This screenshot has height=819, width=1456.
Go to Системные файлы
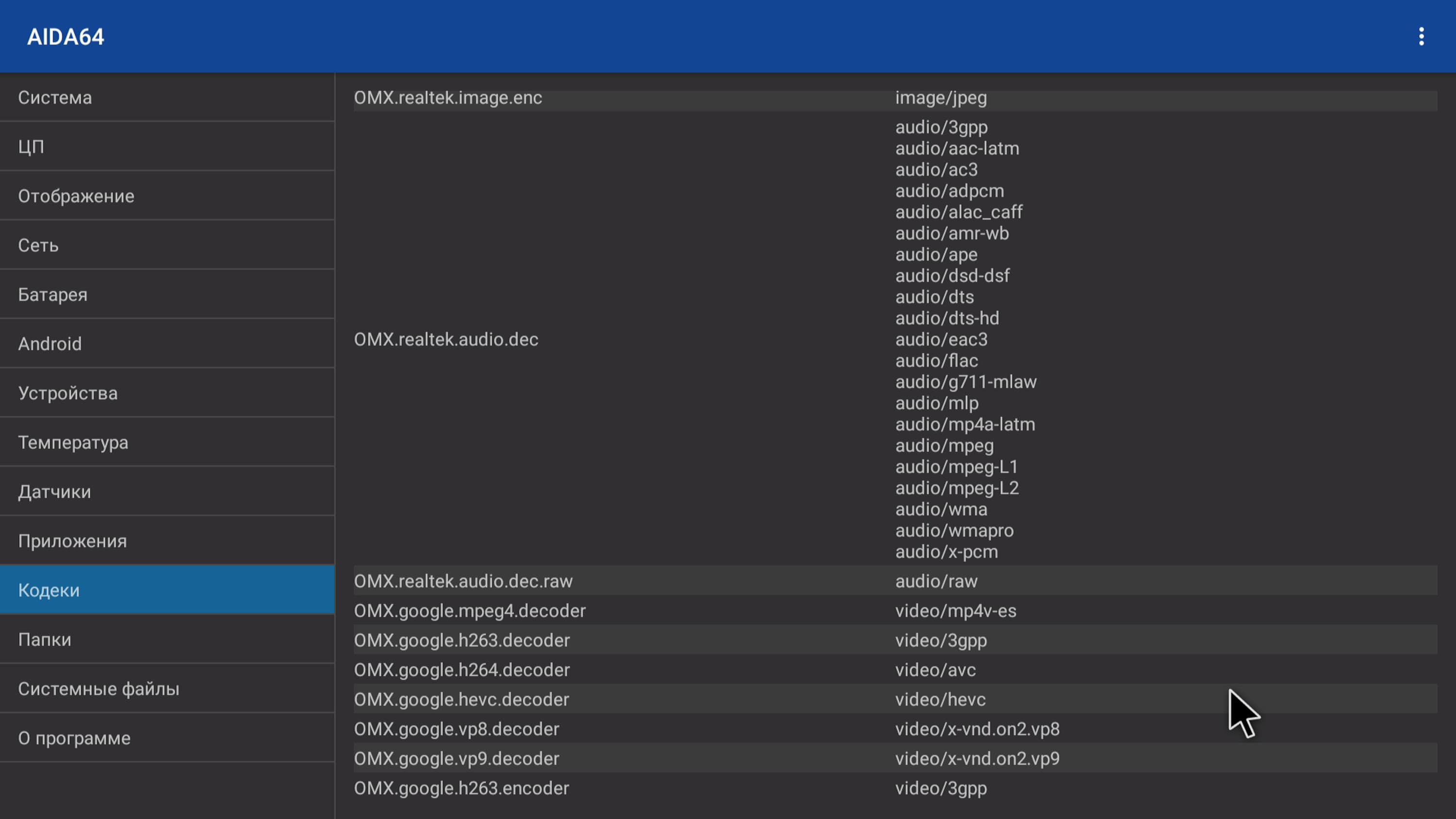point(167,688)
